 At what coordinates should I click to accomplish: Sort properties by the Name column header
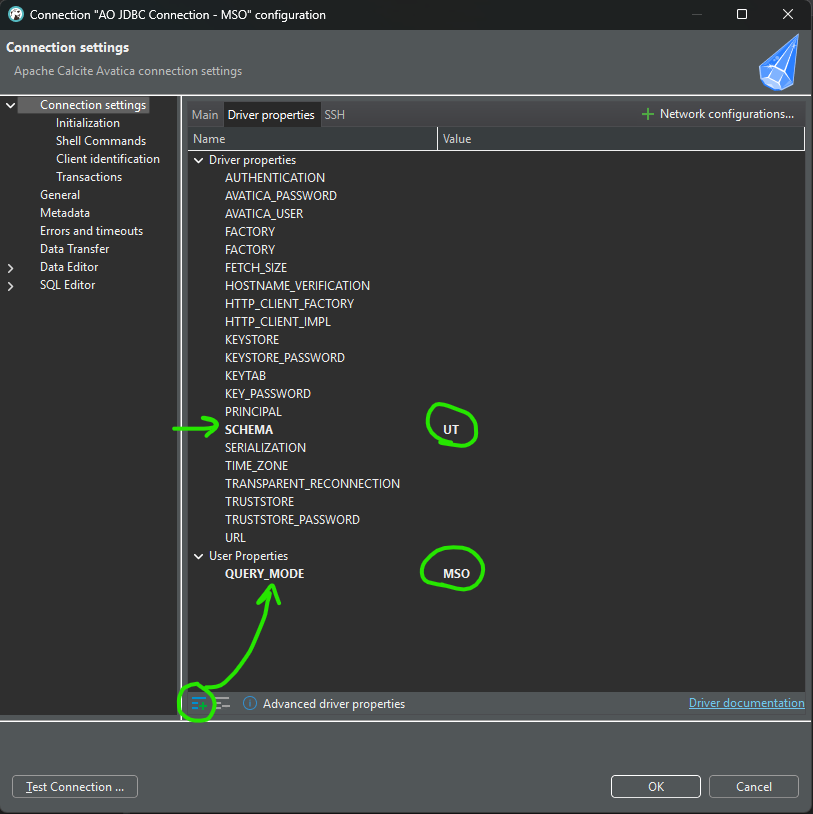pos(311,139)
